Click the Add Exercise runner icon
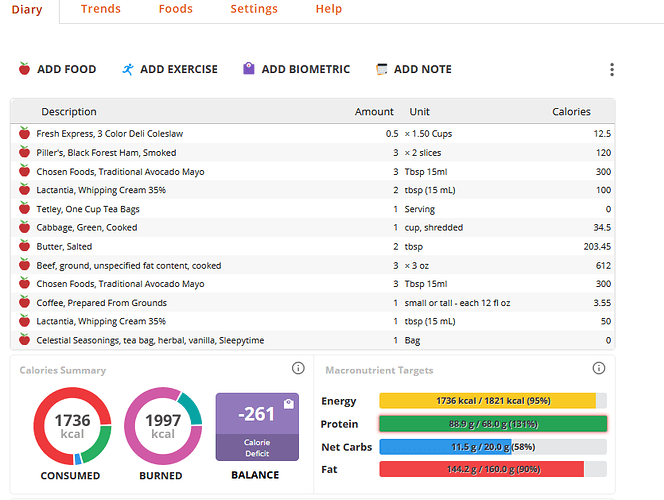 [x=127, y=69]
